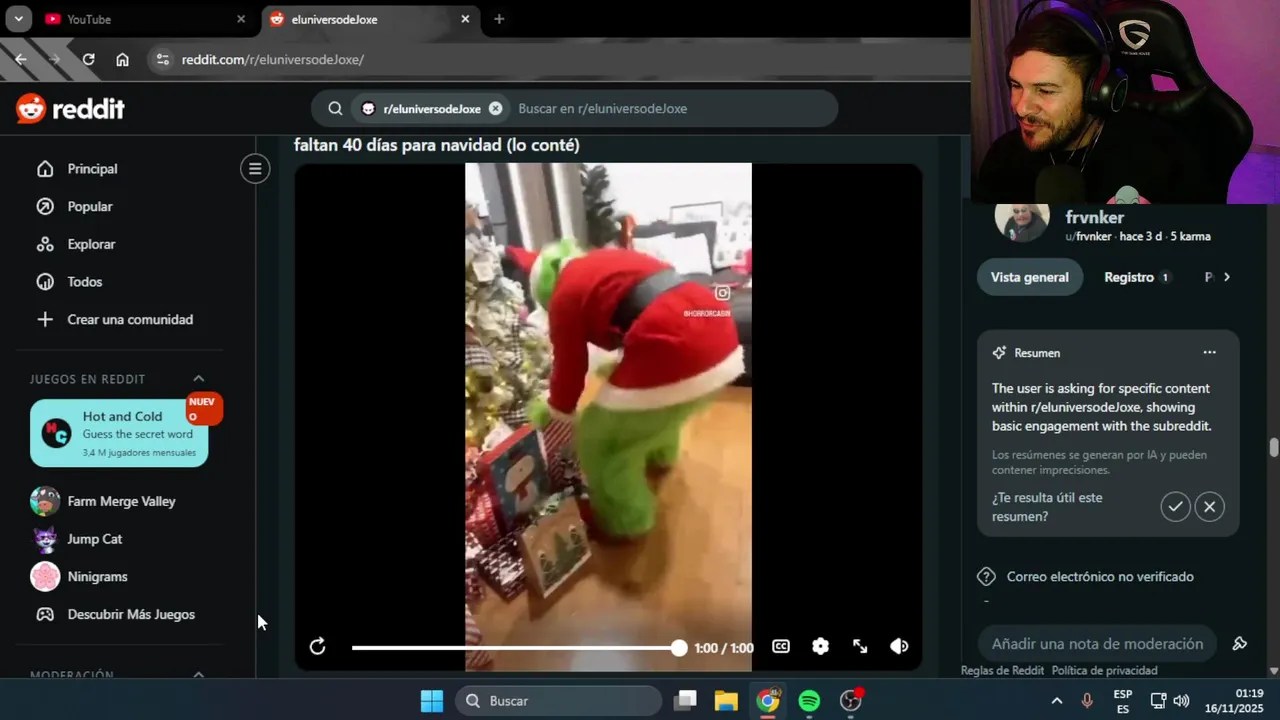
Task: Click the frvnker username heading
Action: pos(1094,217)
